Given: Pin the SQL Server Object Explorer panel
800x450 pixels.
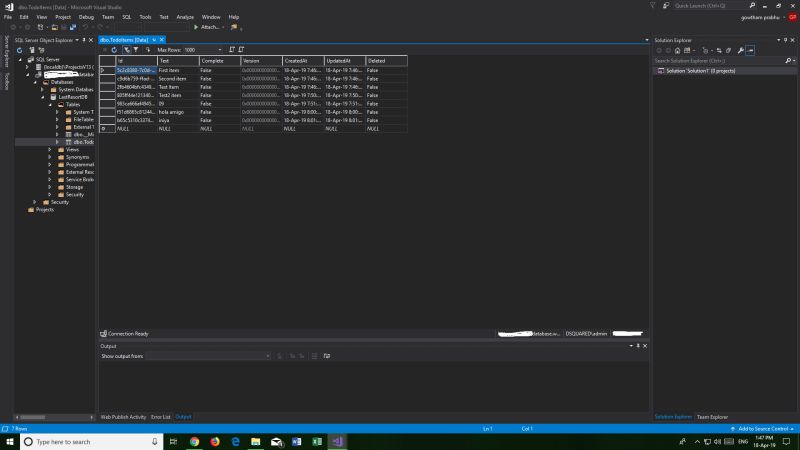Looking at the screenshot, I should [x=84, y=40].
